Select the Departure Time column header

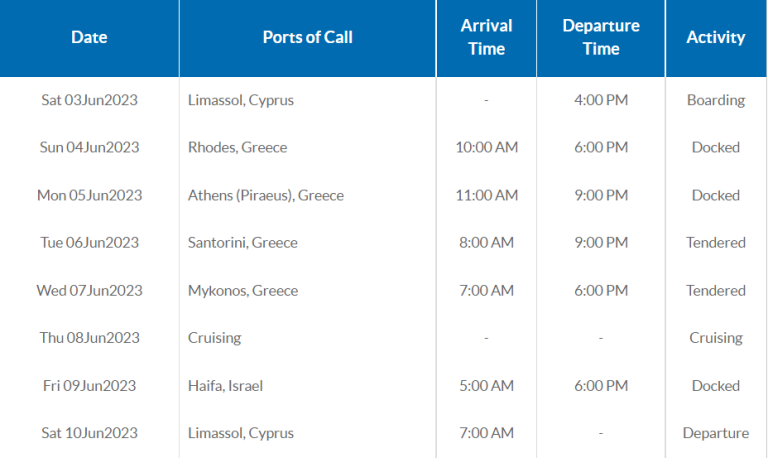600,38
